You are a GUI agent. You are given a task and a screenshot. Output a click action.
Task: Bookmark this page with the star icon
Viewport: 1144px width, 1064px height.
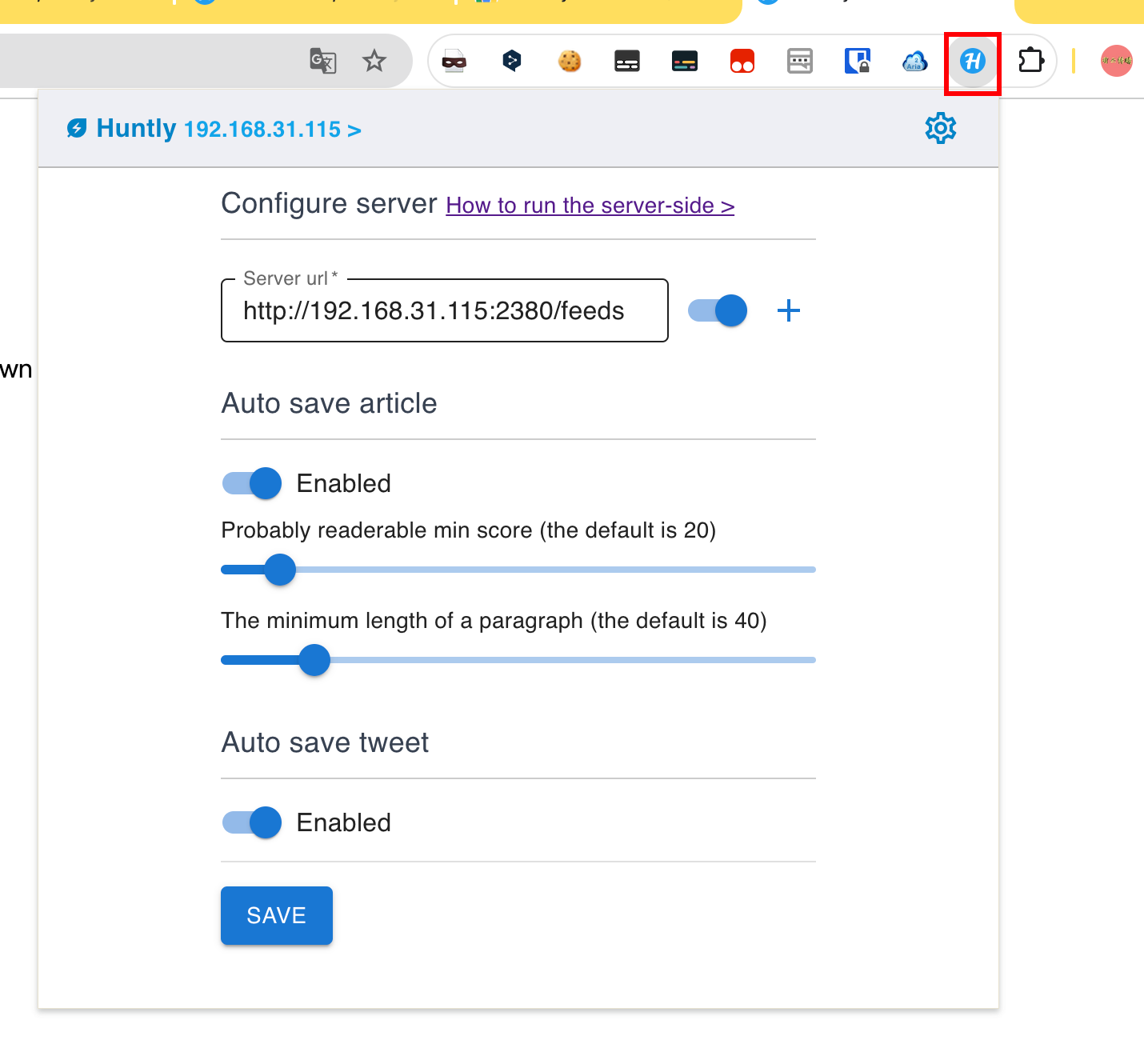coord(374,61)
